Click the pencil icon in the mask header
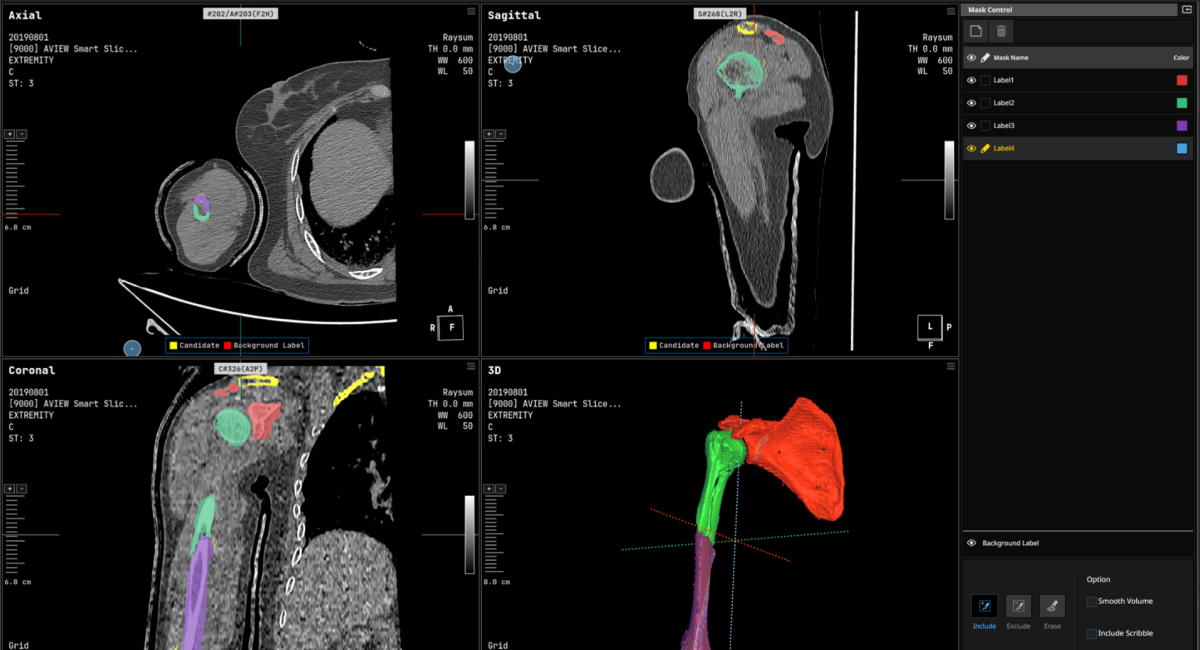The width and height of the screenshot is (1200, 650). [x=985, y=58]
